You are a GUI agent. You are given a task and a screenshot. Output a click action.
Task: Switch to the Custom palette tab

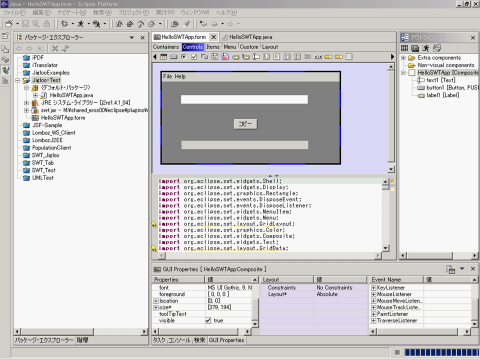click(249, 47)
